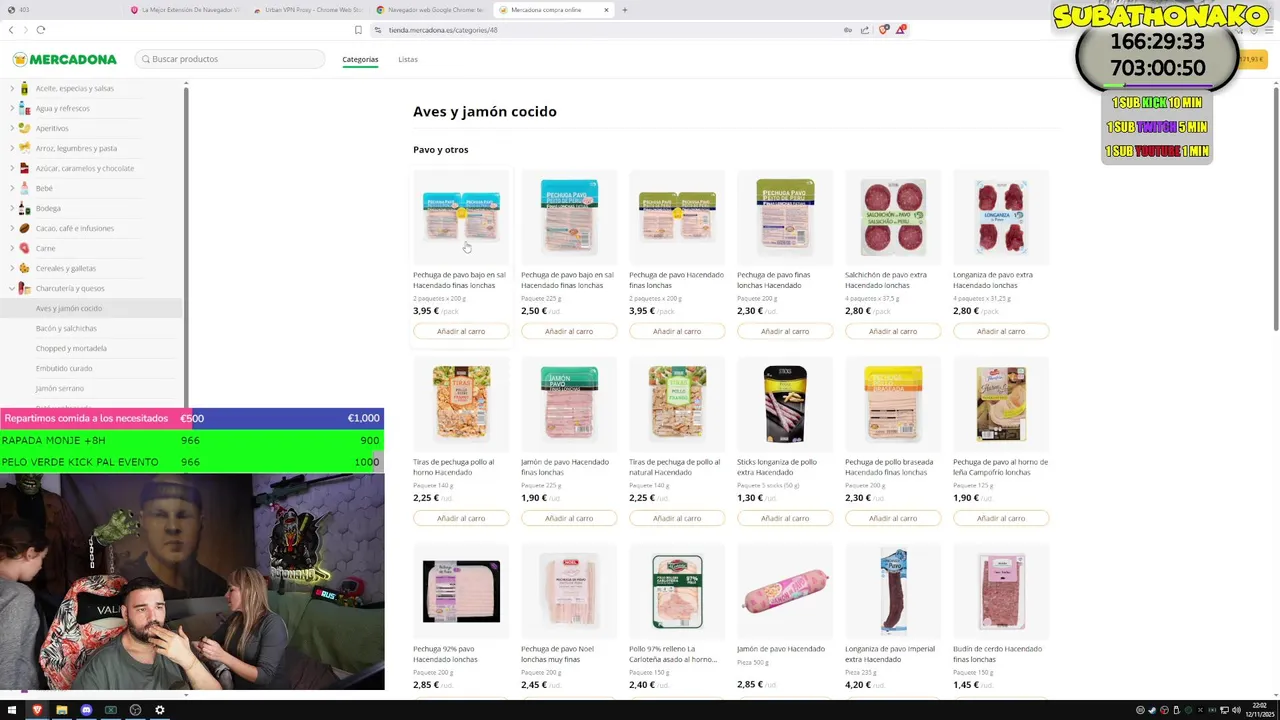This screenshot has height=720, width=1280.
Task: Click the Aceite, especias y salsas category icon
Action: click(x=24, y=88)
